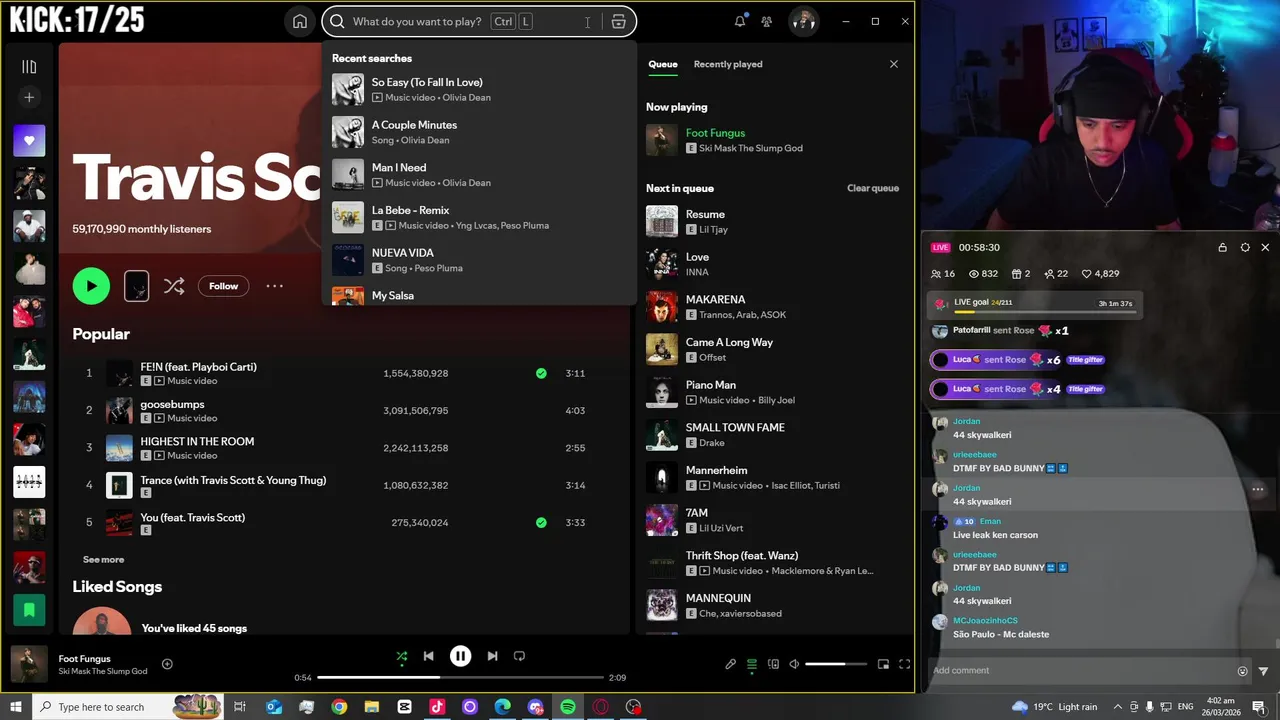Viewport: 1280px width, 720px height.
Task: Open TikTok from the Windows taskbar
Action: 437,707
